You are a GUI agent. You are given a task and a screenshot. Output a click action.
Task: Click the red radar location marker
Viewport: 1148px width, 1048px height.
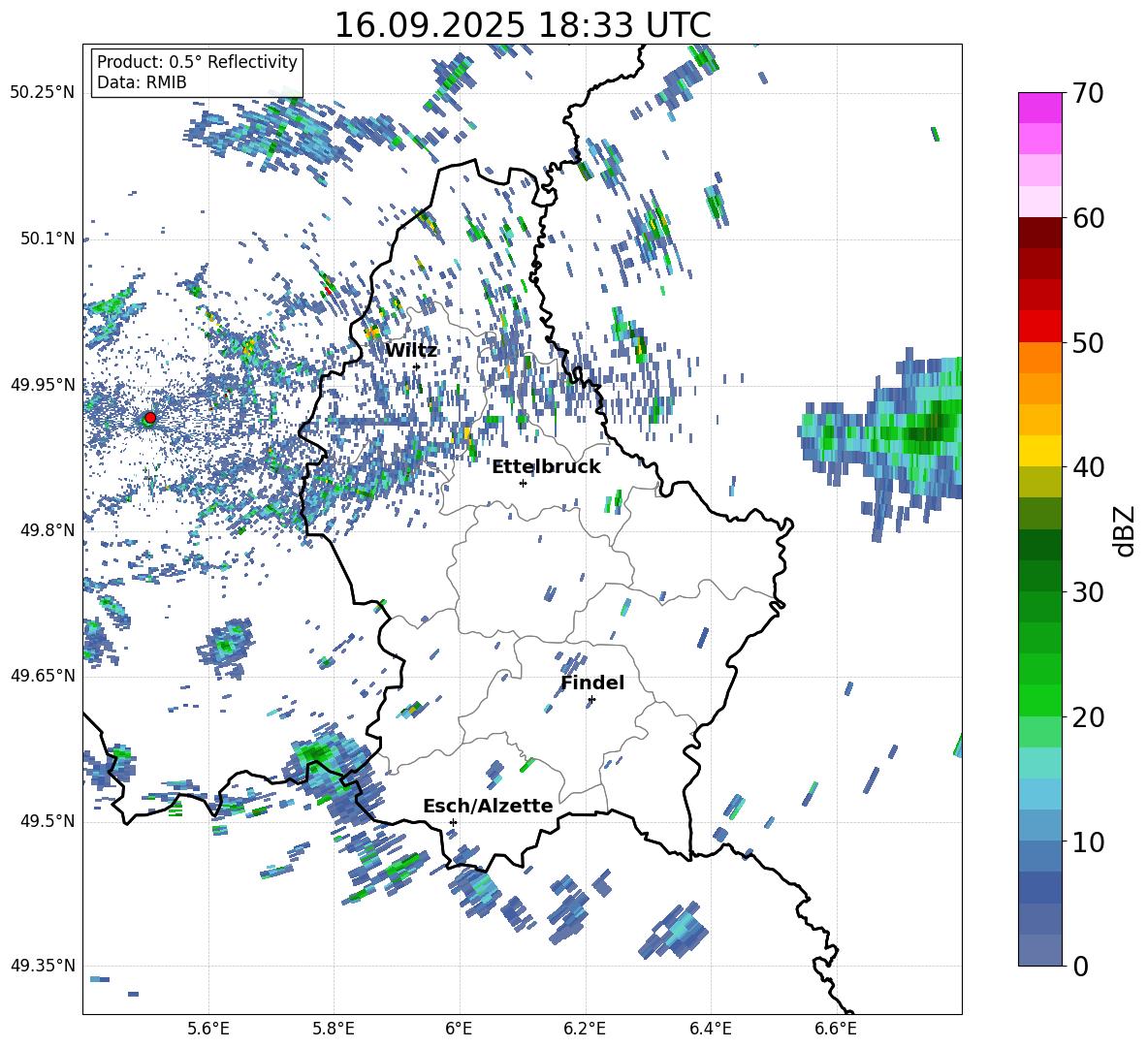tap(150, 418)
